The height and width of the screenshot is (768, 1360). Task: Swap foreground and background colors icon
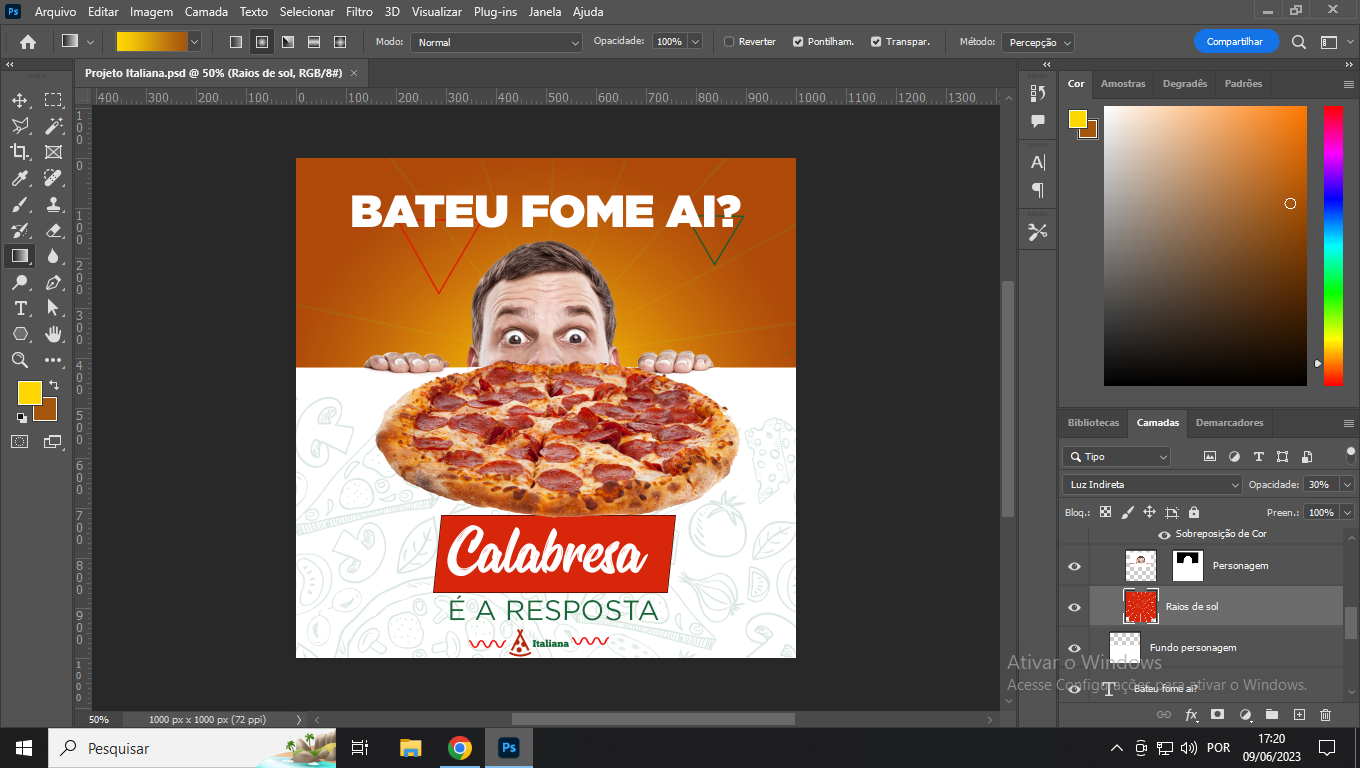[x=53, y=385]
